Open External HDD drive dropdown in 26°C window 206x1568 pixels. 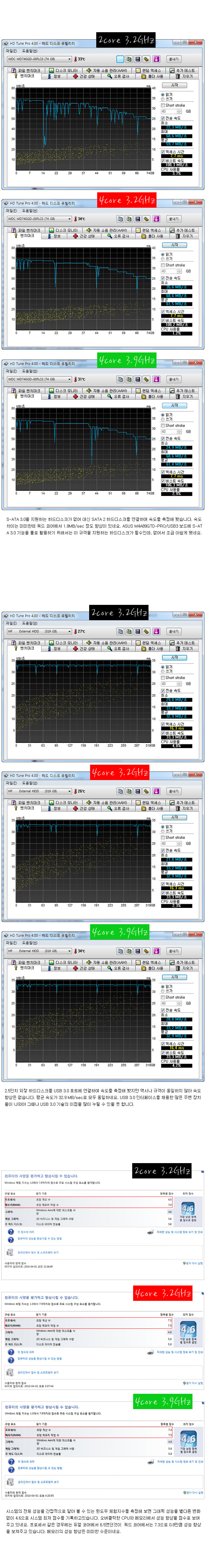click(39, 791)
